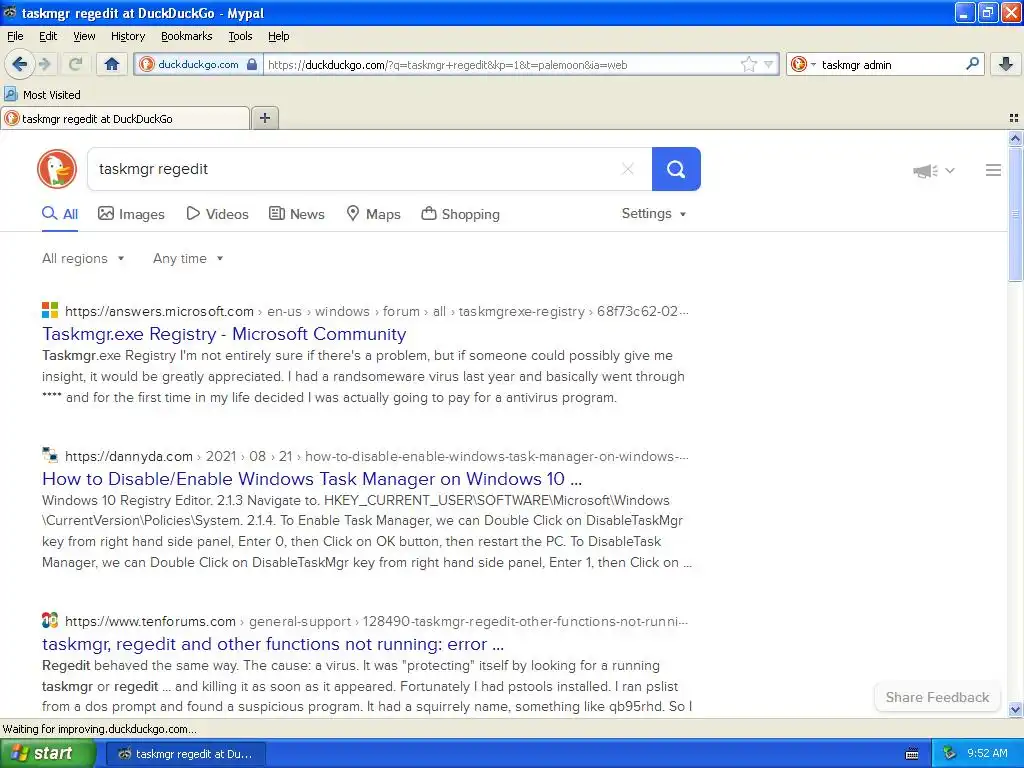The width and height of the screenshot is (1024, 768).
Task: Click the blue DuckDuckGo search button
Action: point(676,169)
